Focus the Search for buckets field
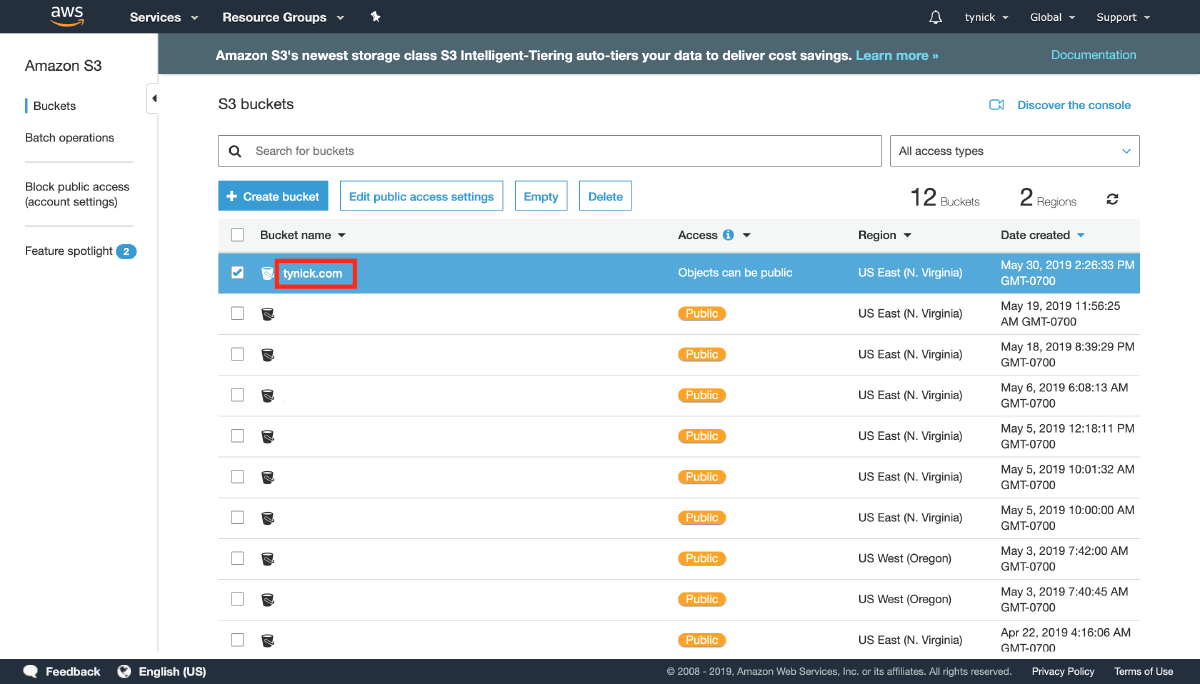 pyautogui.click(x=550, y=151)
